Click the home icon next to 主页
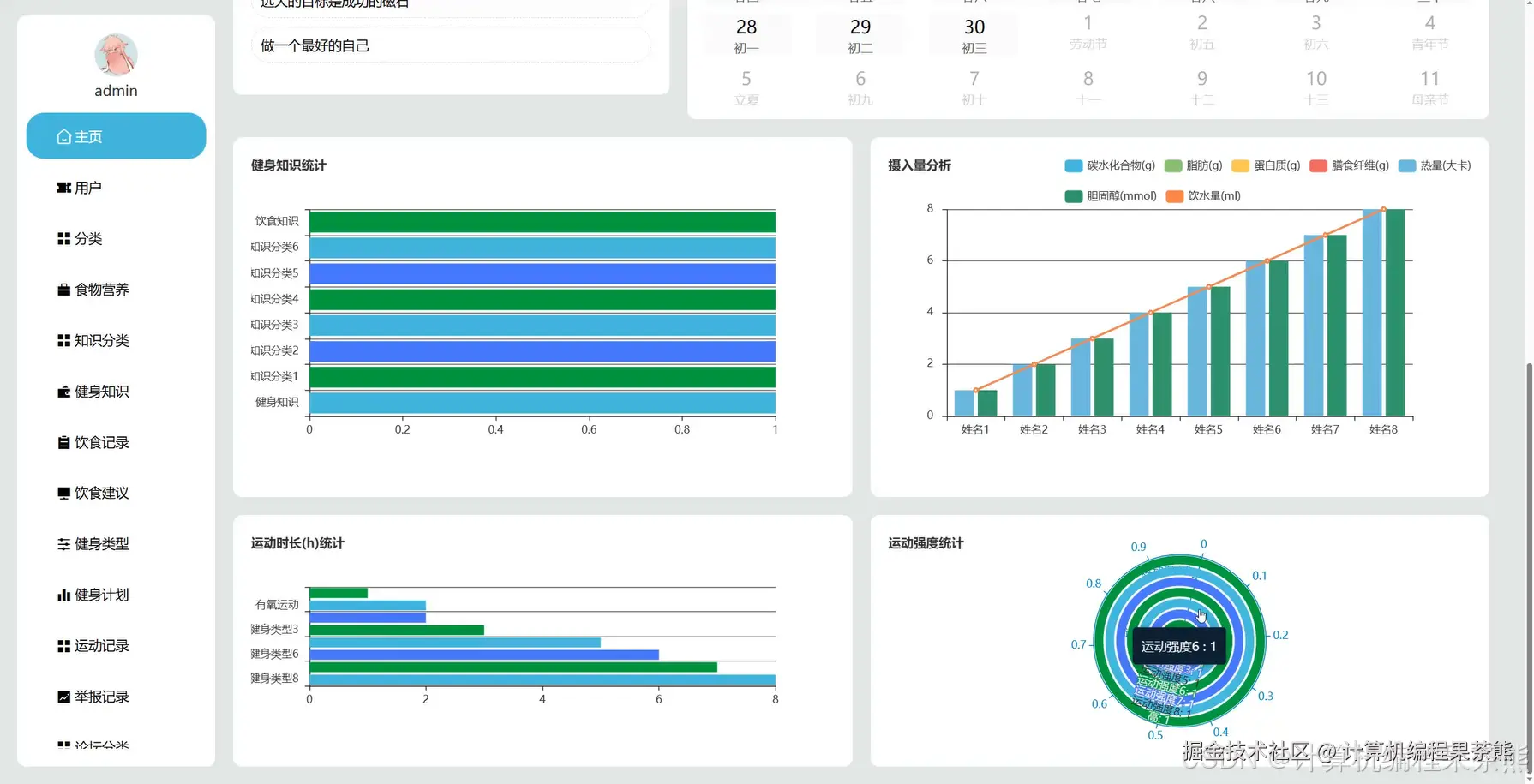This screenshot has width=1534, height=784. 63,136
